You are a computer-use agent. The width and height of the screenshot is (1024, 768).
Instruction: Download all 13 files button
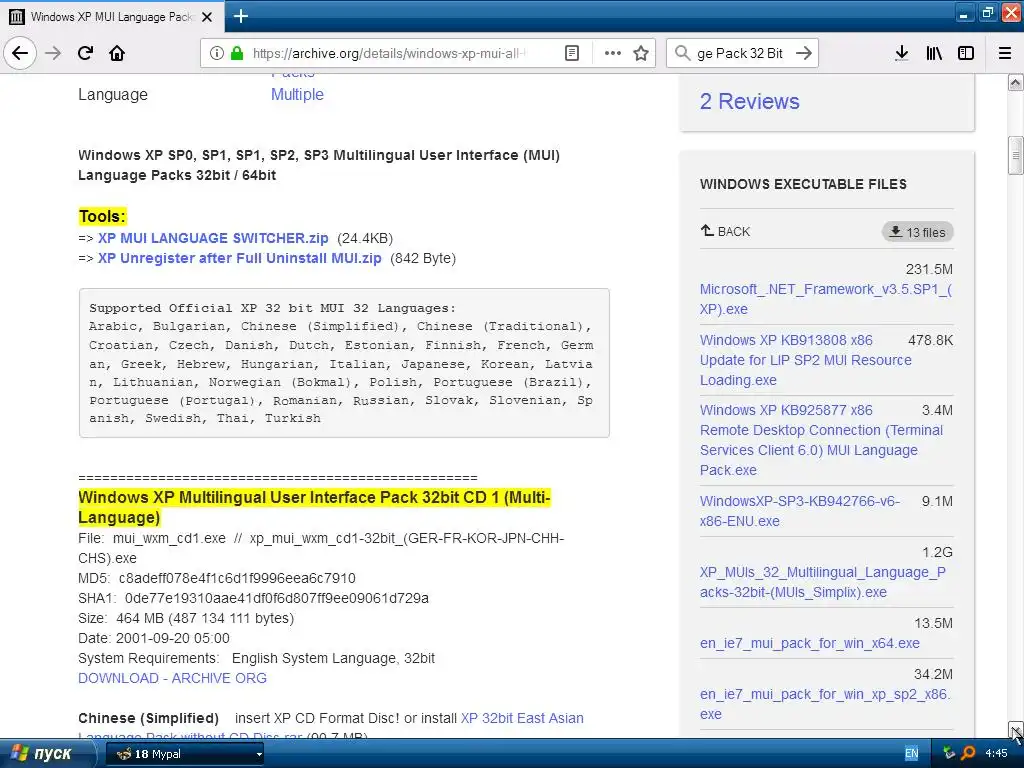click(x=918, y=232)
